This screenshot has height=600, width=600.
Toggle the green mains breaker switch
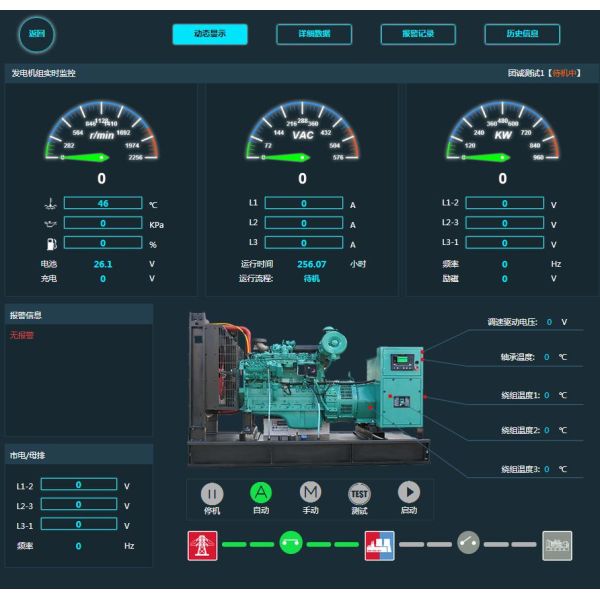click(x=291, y=544)
